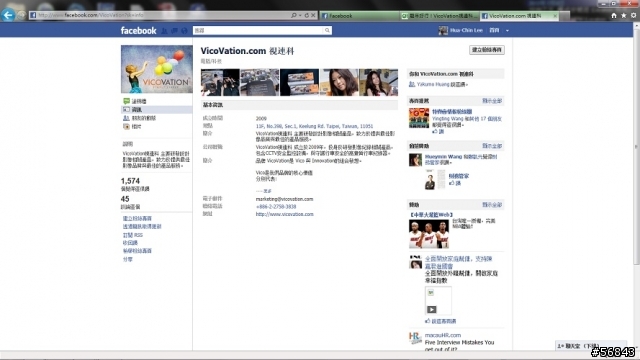Switch to the Facebook browser tab
Viewport: 640px width, 360px height.
tap(359, 16)
